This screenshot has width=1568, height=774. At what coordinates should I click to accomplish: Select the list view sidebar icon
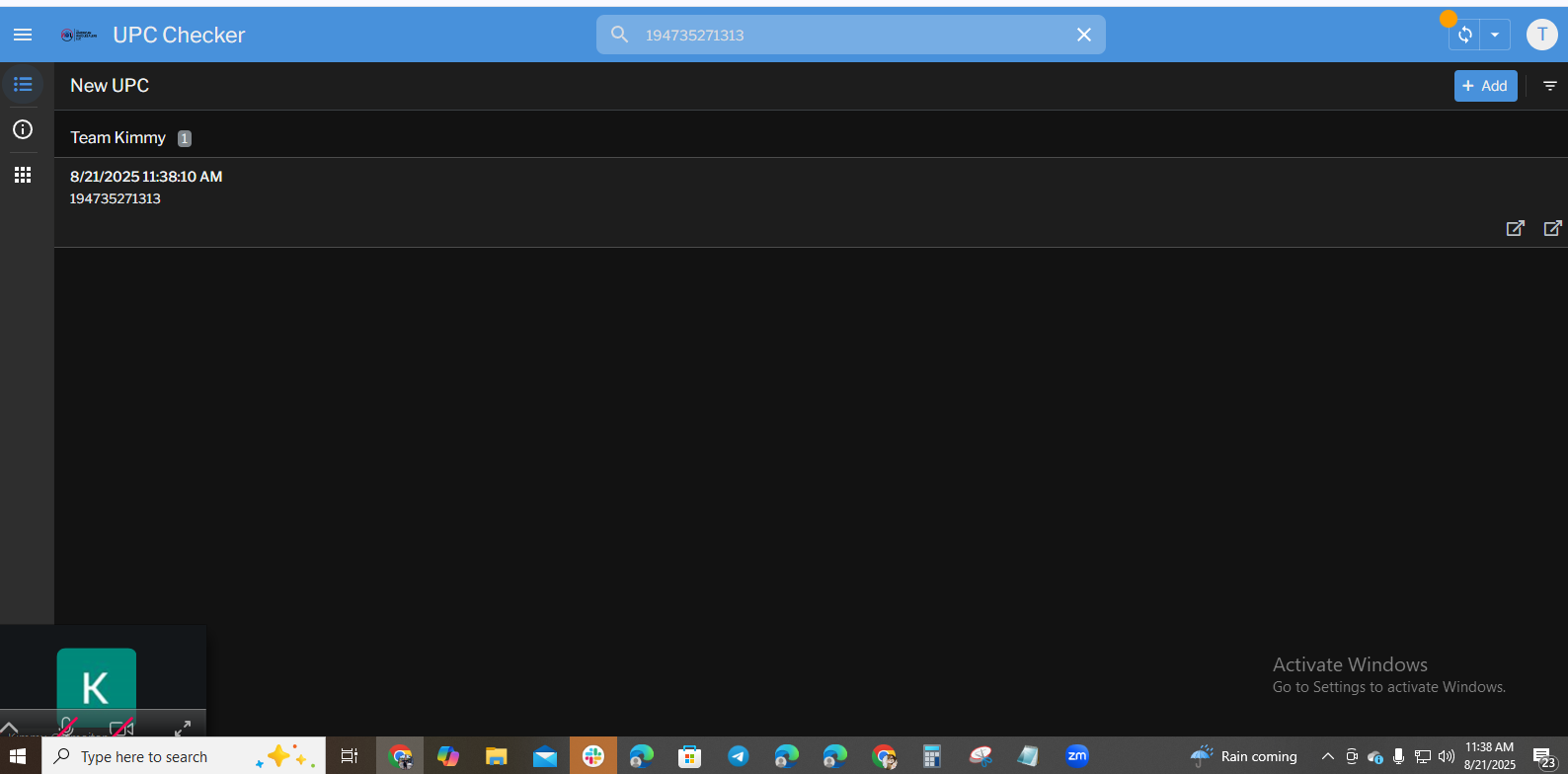click(x=23, y=85)
